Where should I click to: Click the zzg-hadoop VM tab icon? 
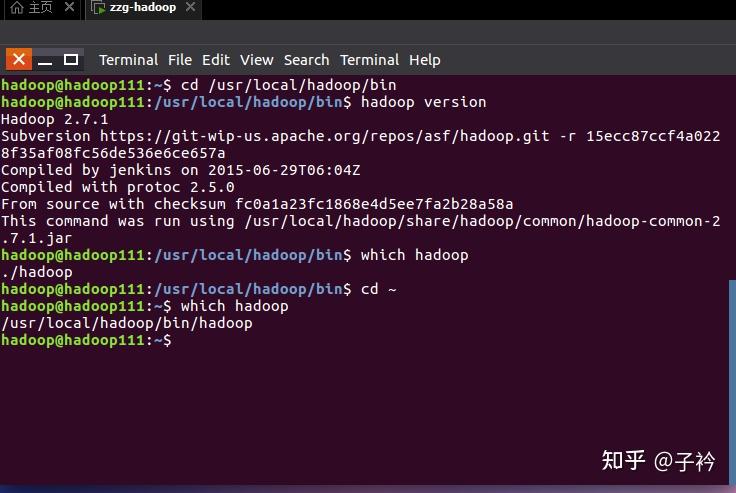(x=97, y=8)
